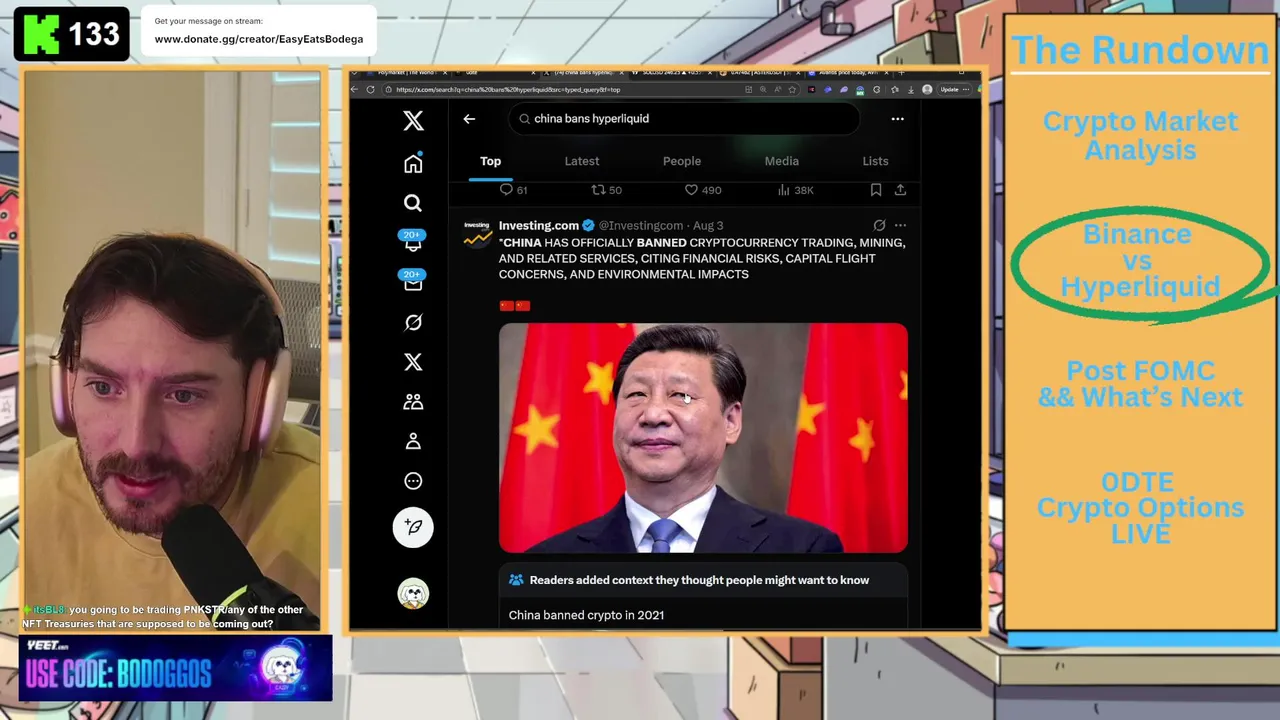Screen dimensions: 1280x720
Task: Open Explore search in X sidebar
Action: coord(413,203)
